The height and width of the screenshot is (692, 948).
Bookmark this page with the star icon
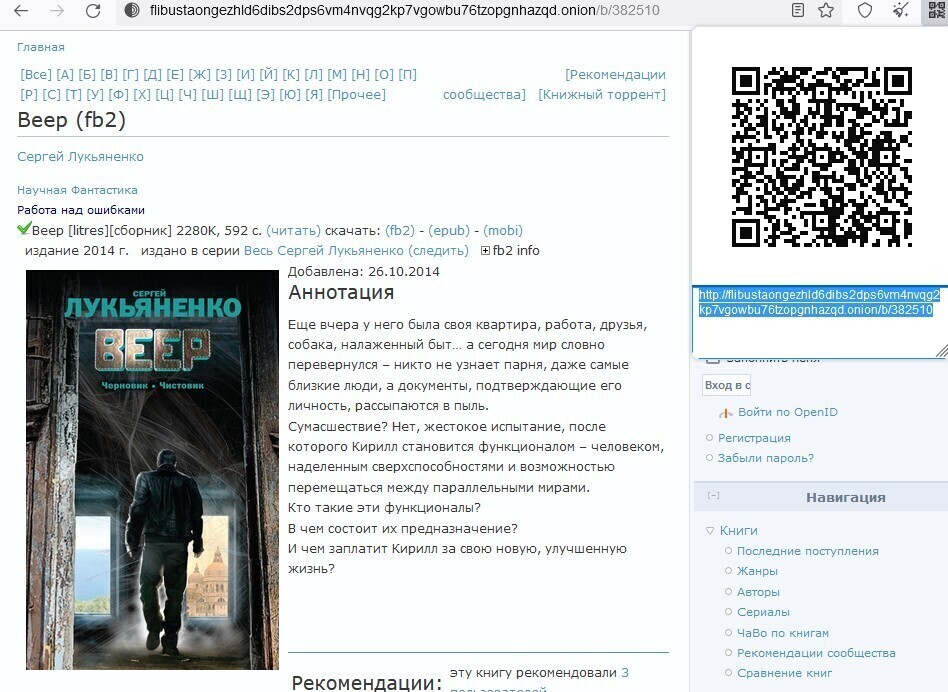826,10
